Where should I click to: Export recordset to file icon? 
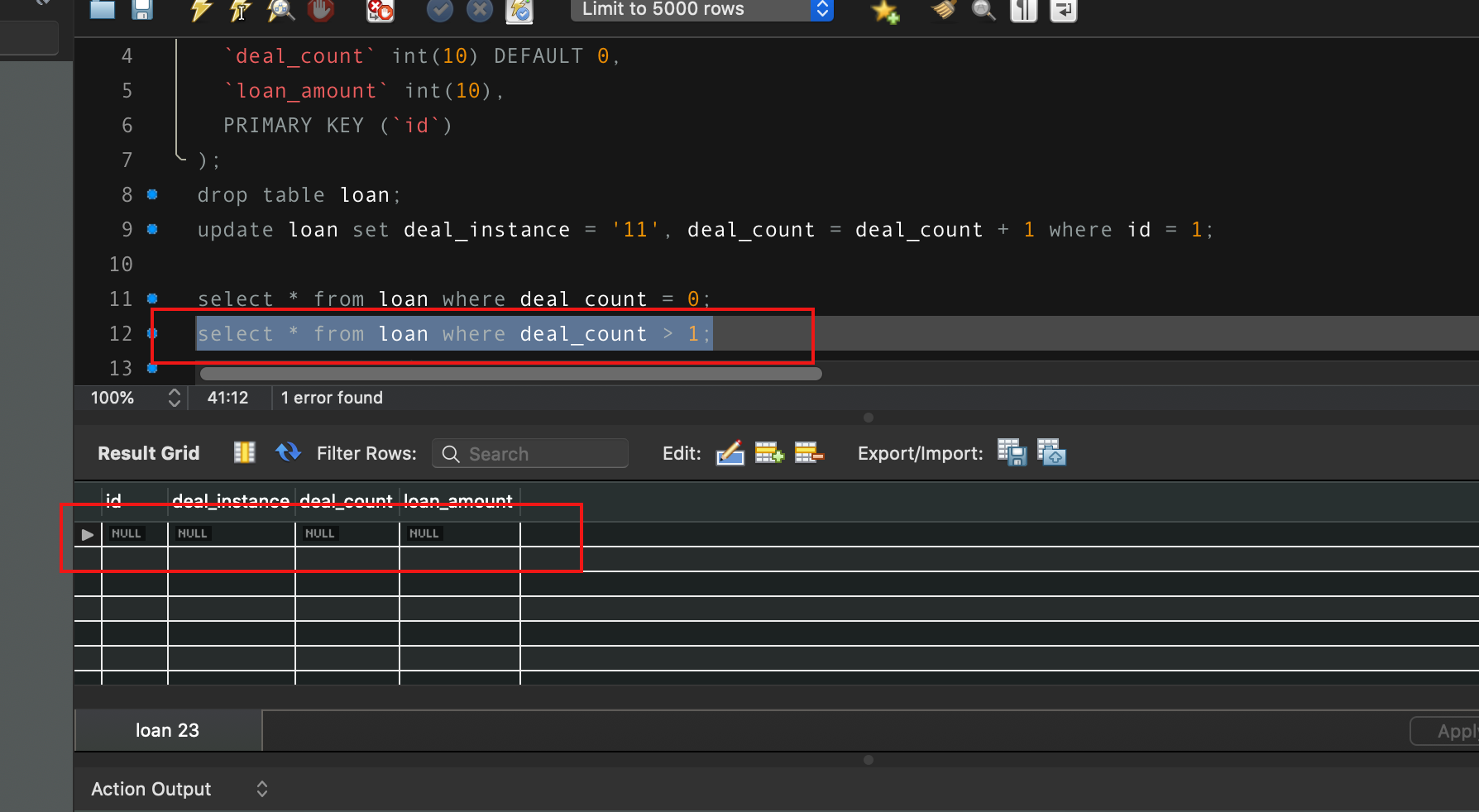1012,453
